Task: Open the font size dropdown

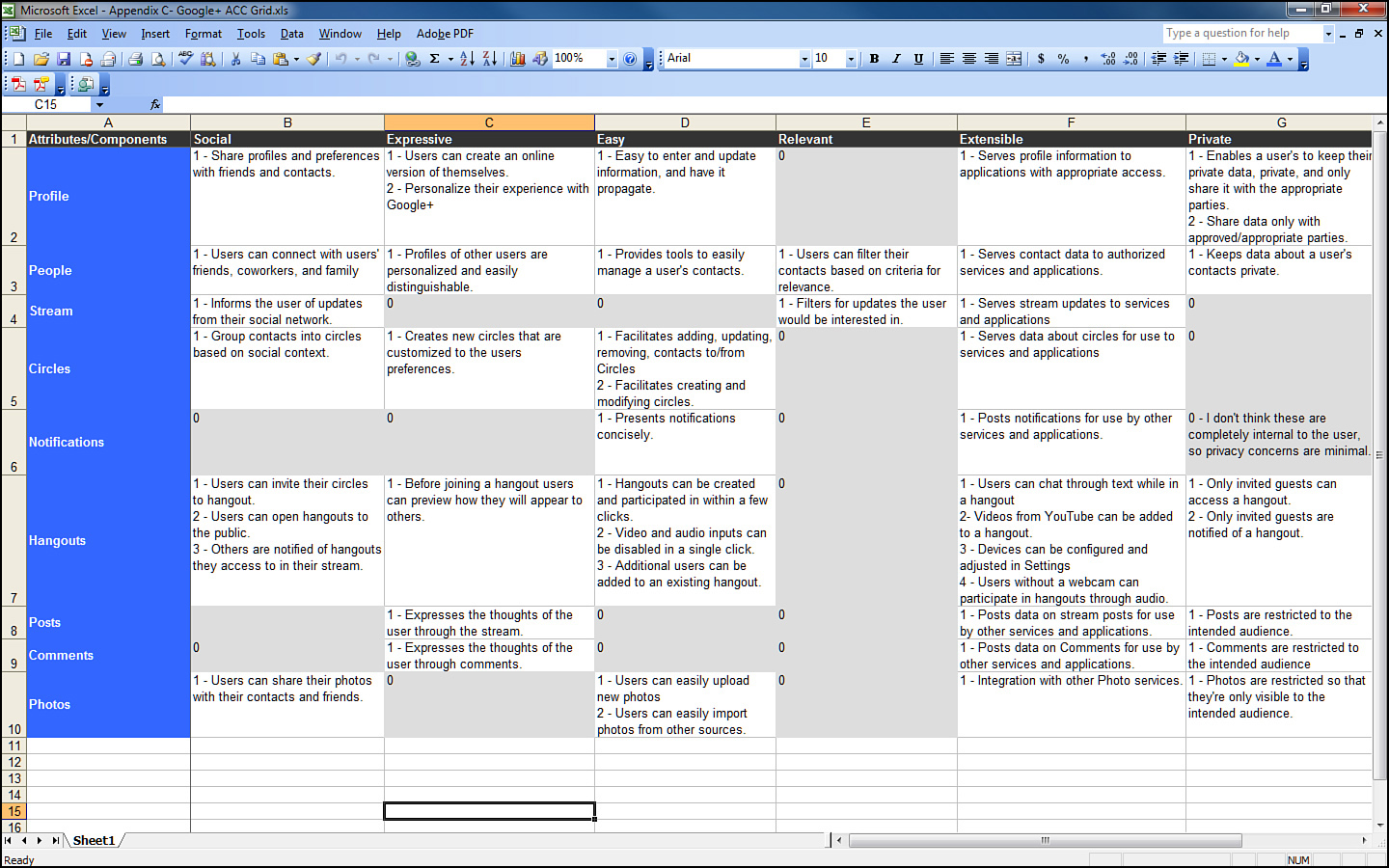Action: 851,59
